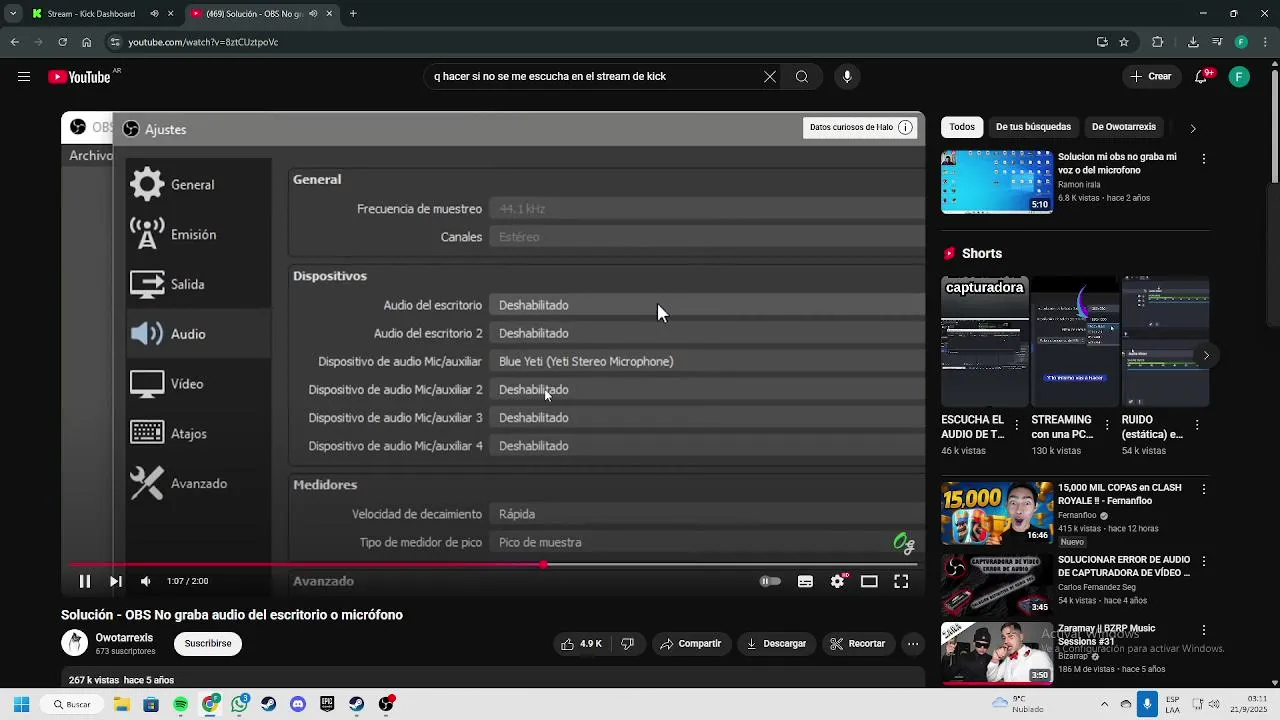The height and width of the screenshot is (720, 1280).
Task: Open video player settings gear
Action: tap(838, 581)
